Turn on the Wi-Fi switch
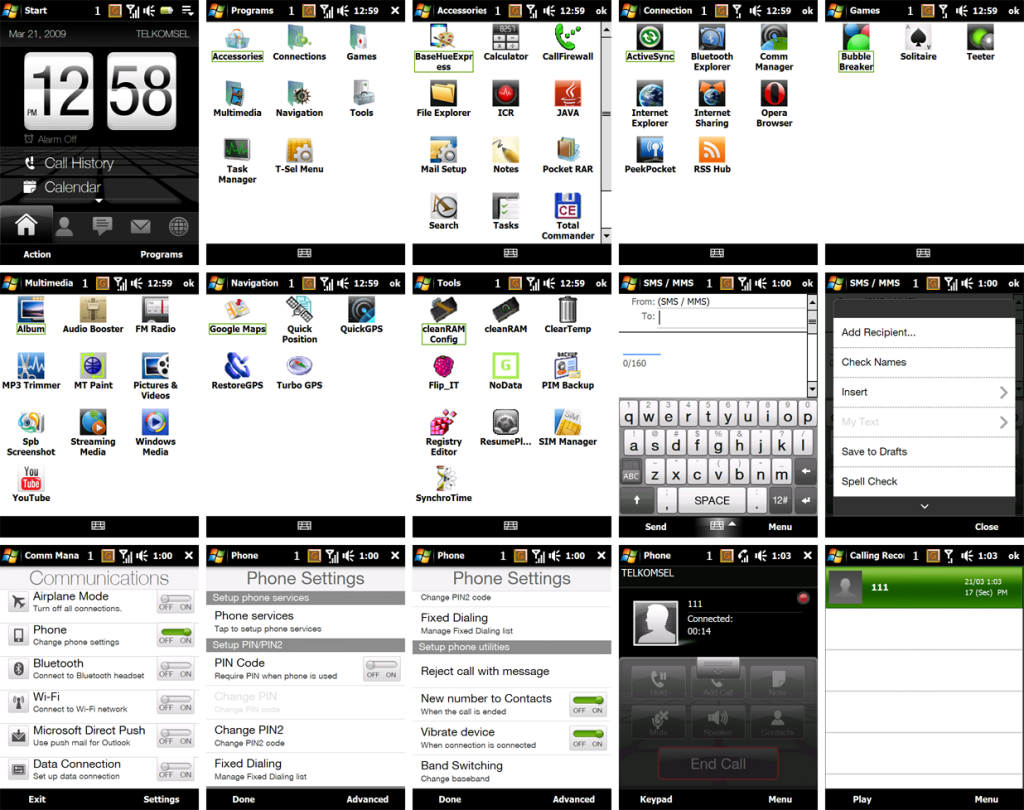1024x810 pixels. (176, 703)
